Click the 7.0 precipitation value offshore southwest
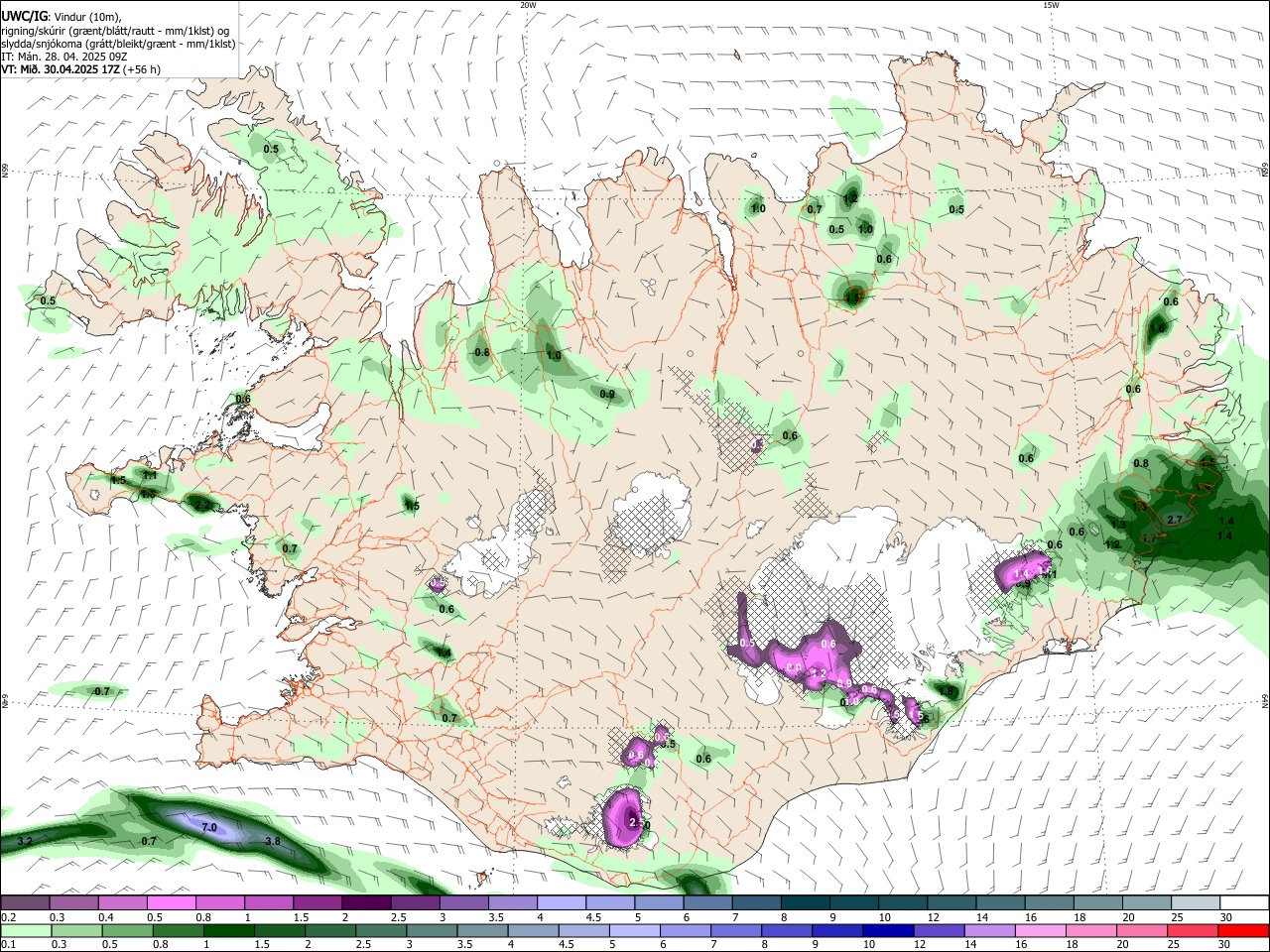Screen dimensions: 1270x952 (x=209, y=827)
